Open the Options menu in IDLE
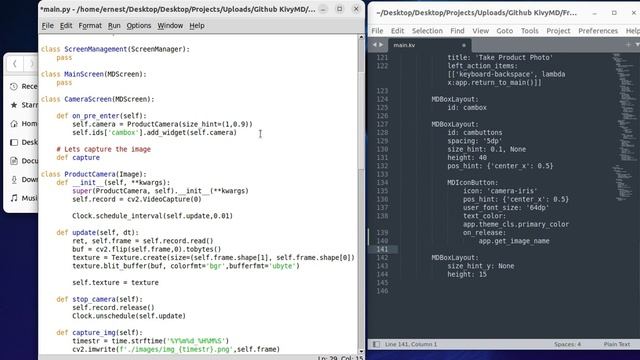 (x=138, y=26)
